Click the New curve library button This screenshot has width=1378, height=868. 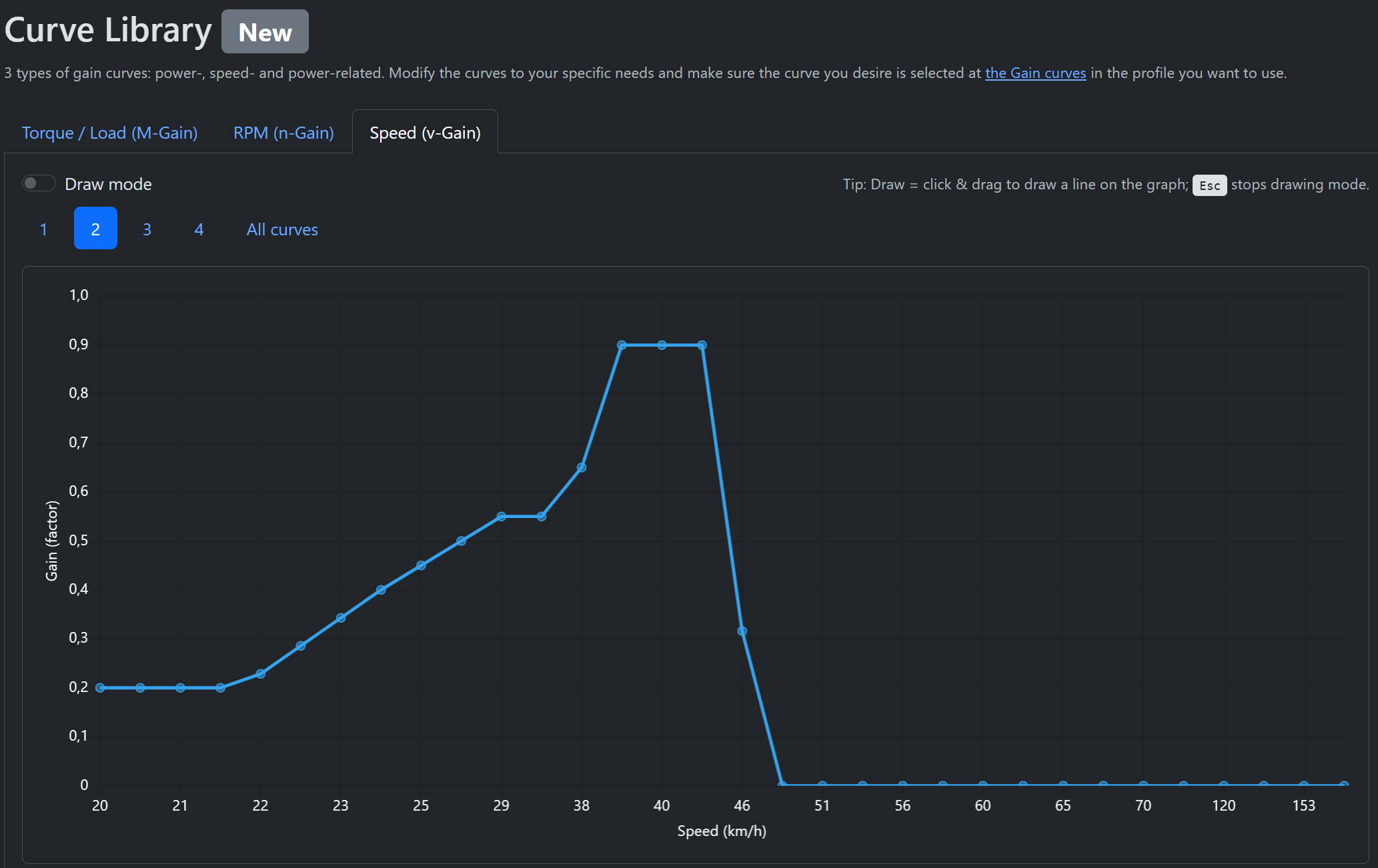click(265, 31)
